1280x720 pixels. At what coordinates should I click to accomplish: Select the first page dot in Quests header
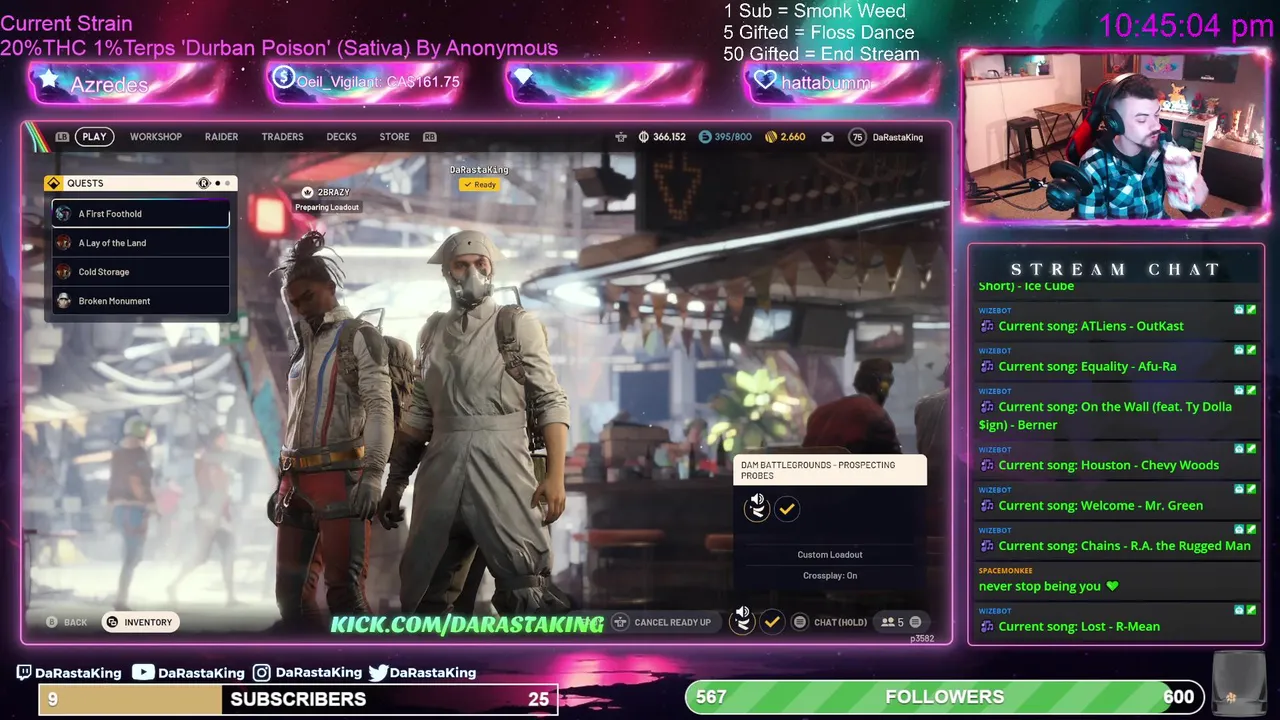[218, 183]
